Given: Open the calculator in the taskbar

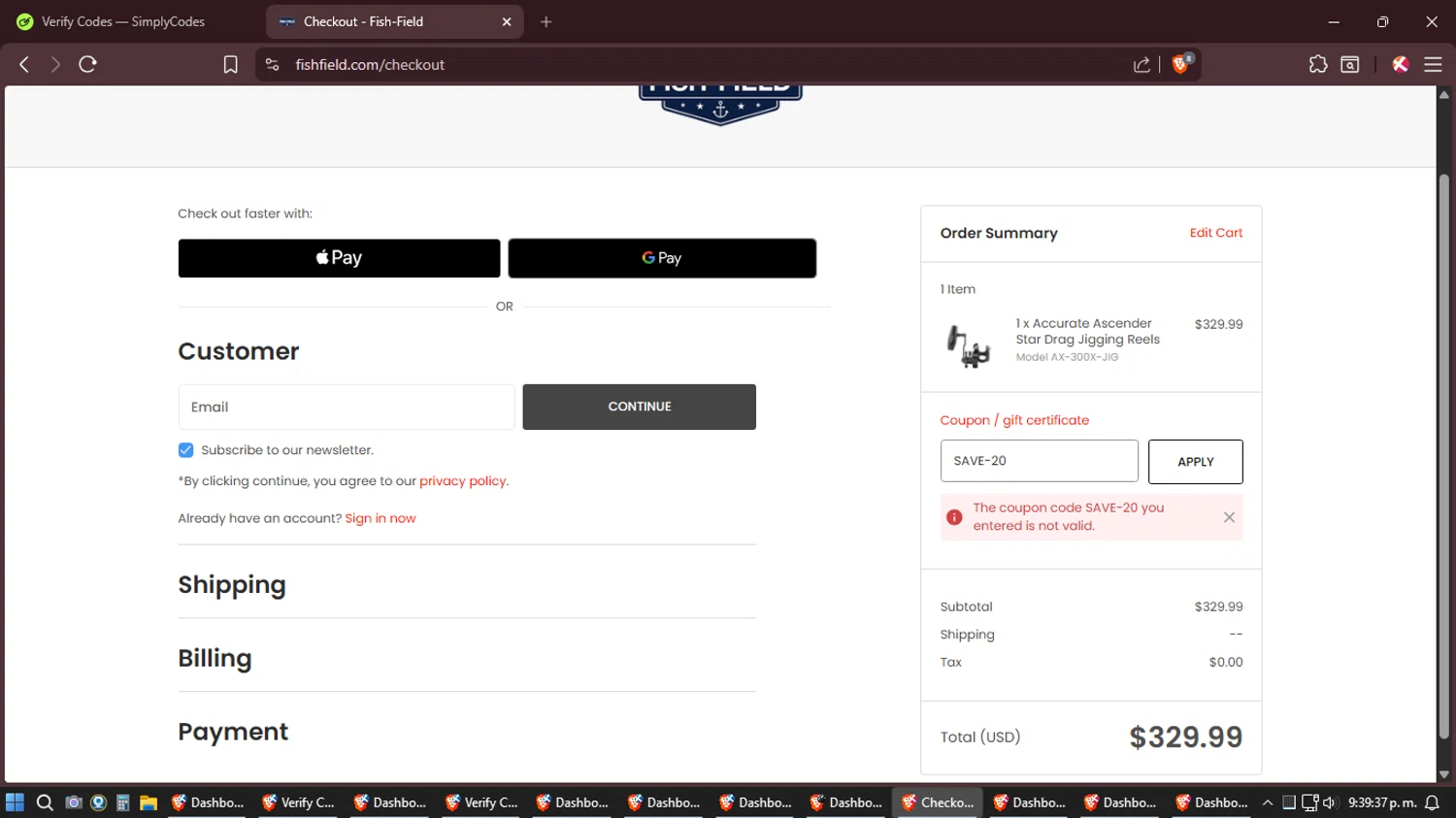Looking at the screenshot, I should point(123,802).
